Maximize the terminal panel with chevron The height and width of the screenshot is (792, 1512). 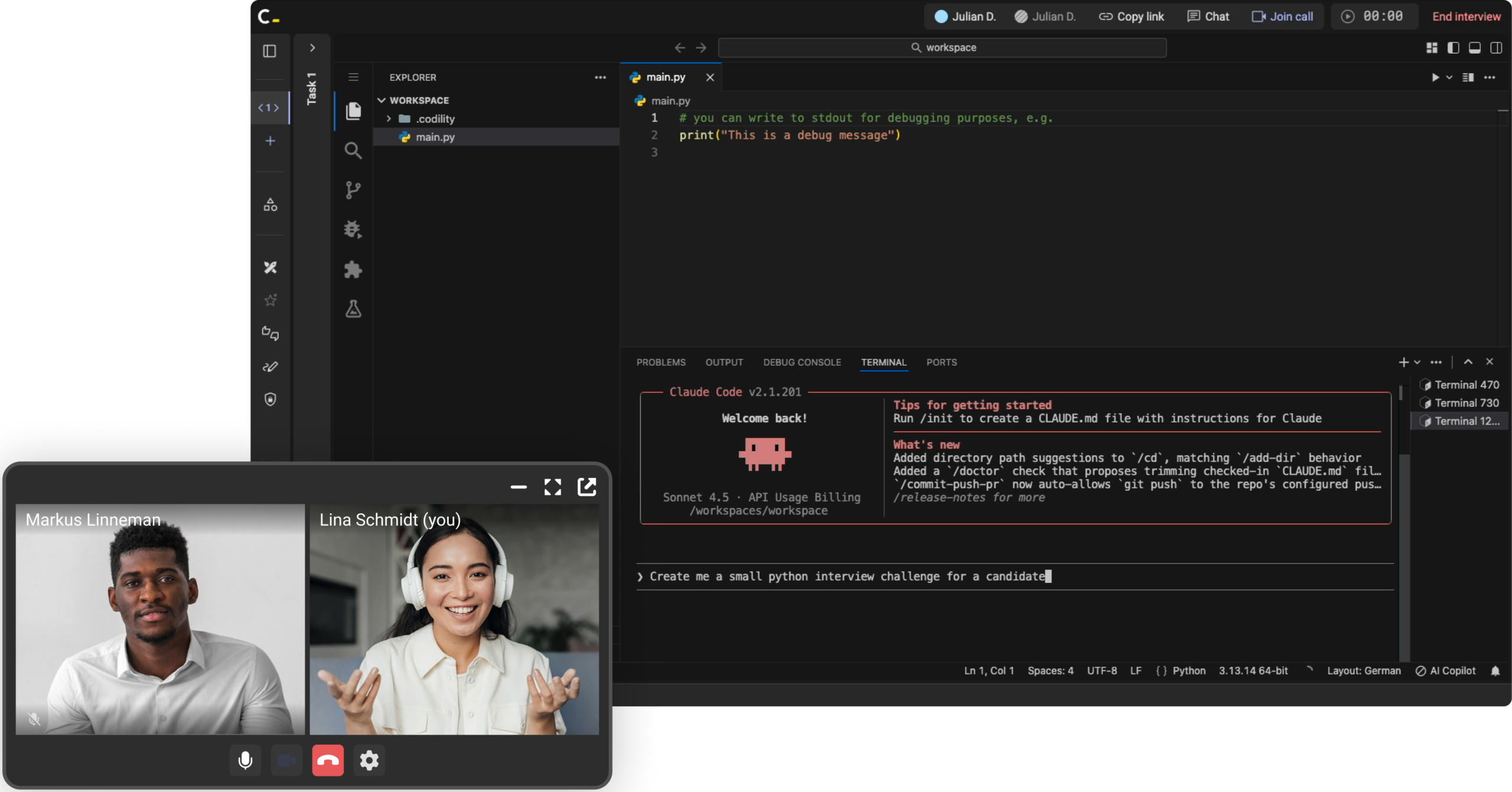pyautogui.click(x=1468, y=362)
